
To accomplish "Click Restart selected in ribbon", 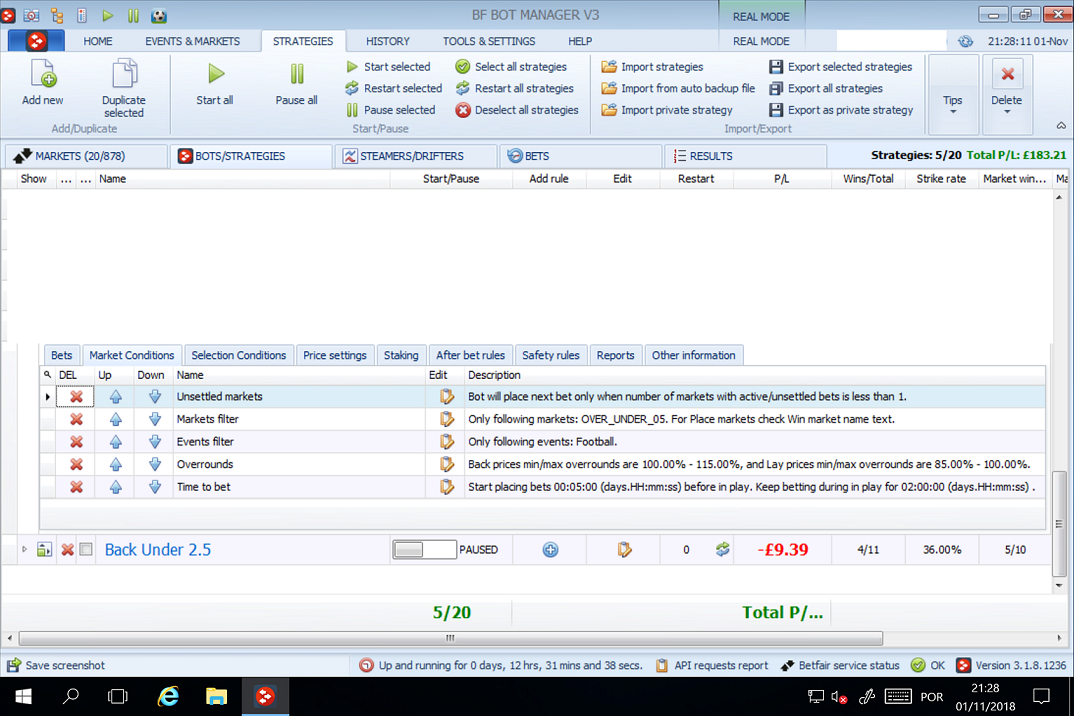I will (x=394, y=88).
